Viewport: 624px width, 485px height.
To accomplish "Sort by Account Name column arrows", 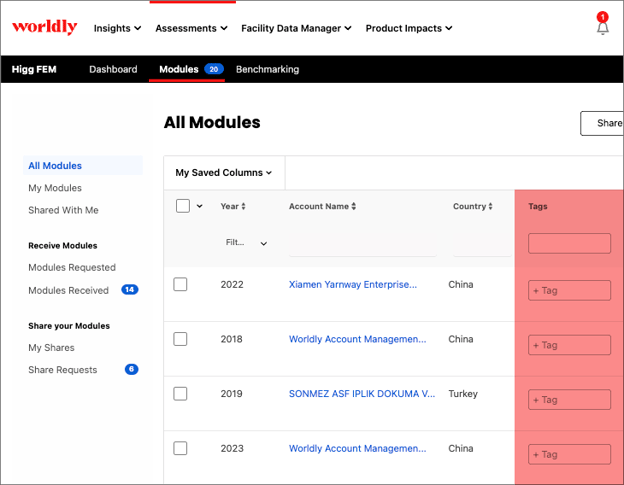I will (x=354, y=206).
